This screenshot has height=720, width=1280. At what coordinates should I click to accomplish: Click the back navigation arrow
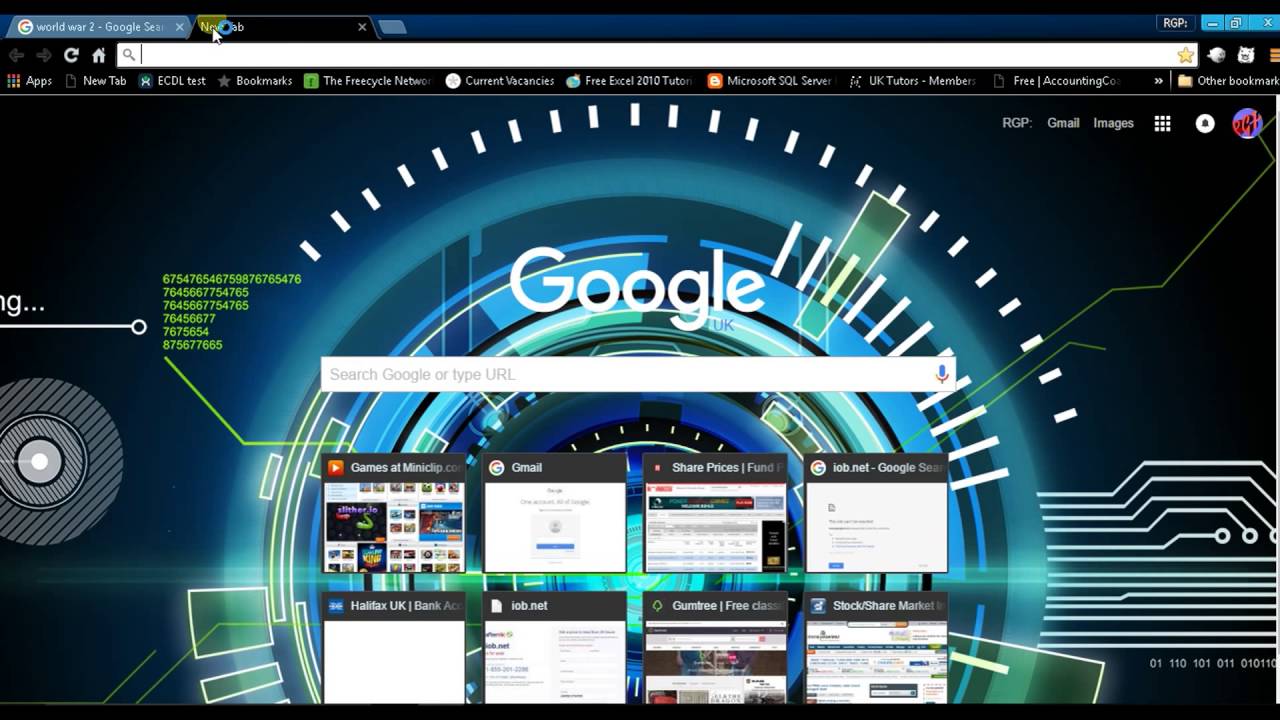(16, 55)
